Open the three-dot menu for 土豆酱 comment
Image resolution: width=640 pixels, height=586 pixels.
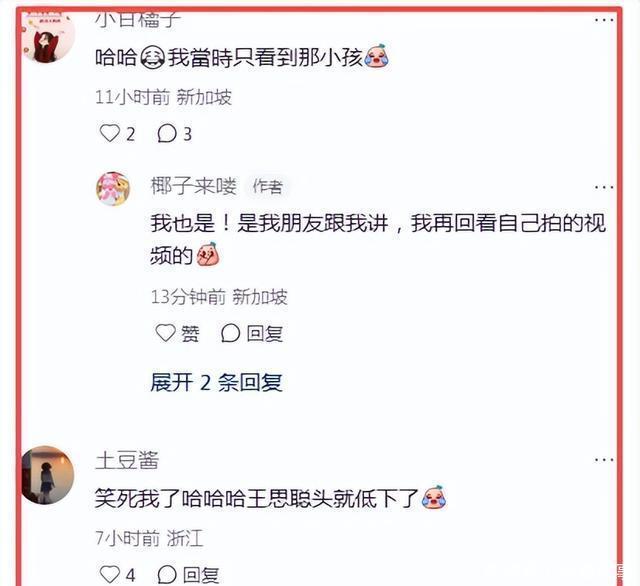(x=604, y=460)
